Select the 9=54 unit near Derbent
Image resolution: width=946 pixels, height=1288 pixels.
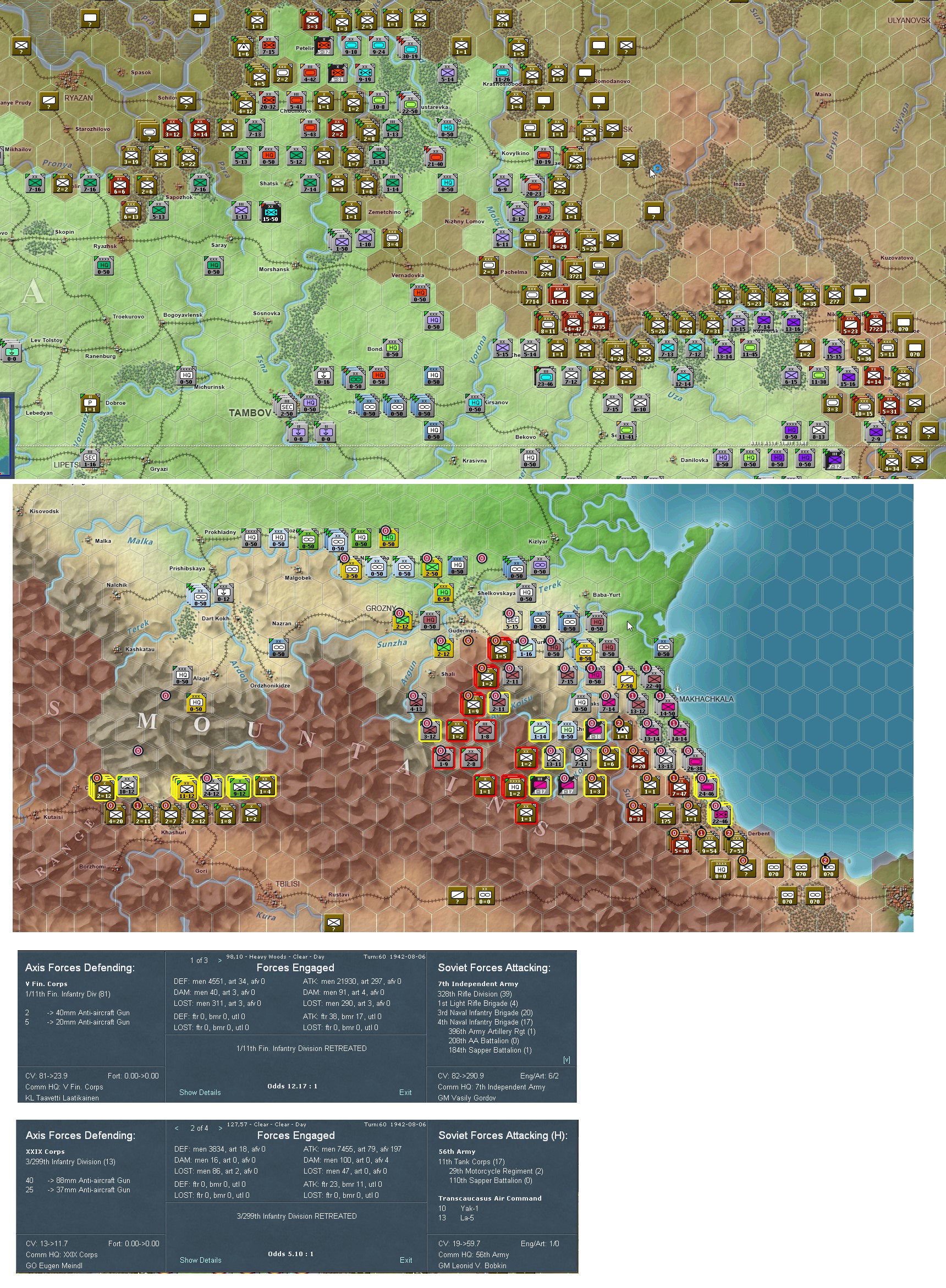[x=709, y=844]
